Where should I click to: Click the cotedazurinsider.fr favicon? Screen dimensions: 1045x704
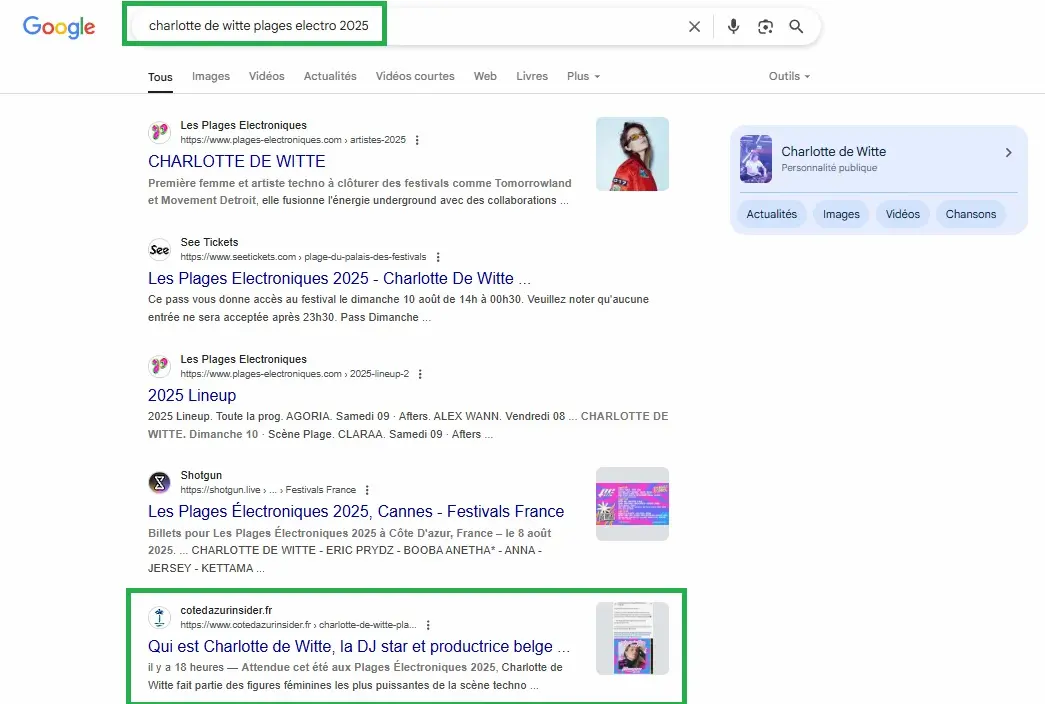pos(159,617)
